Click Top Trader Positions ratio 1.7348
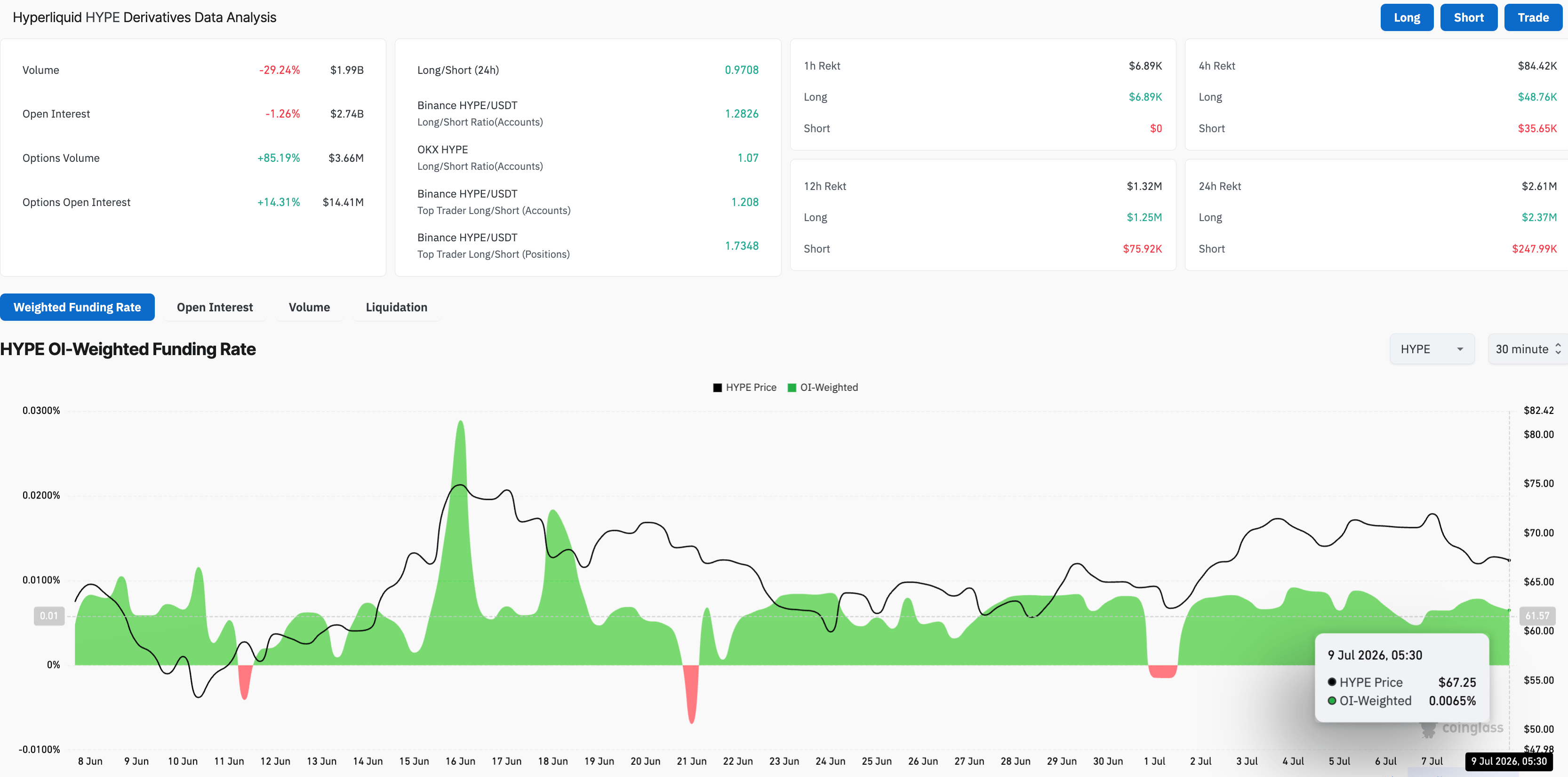 [x=741, y=246]
